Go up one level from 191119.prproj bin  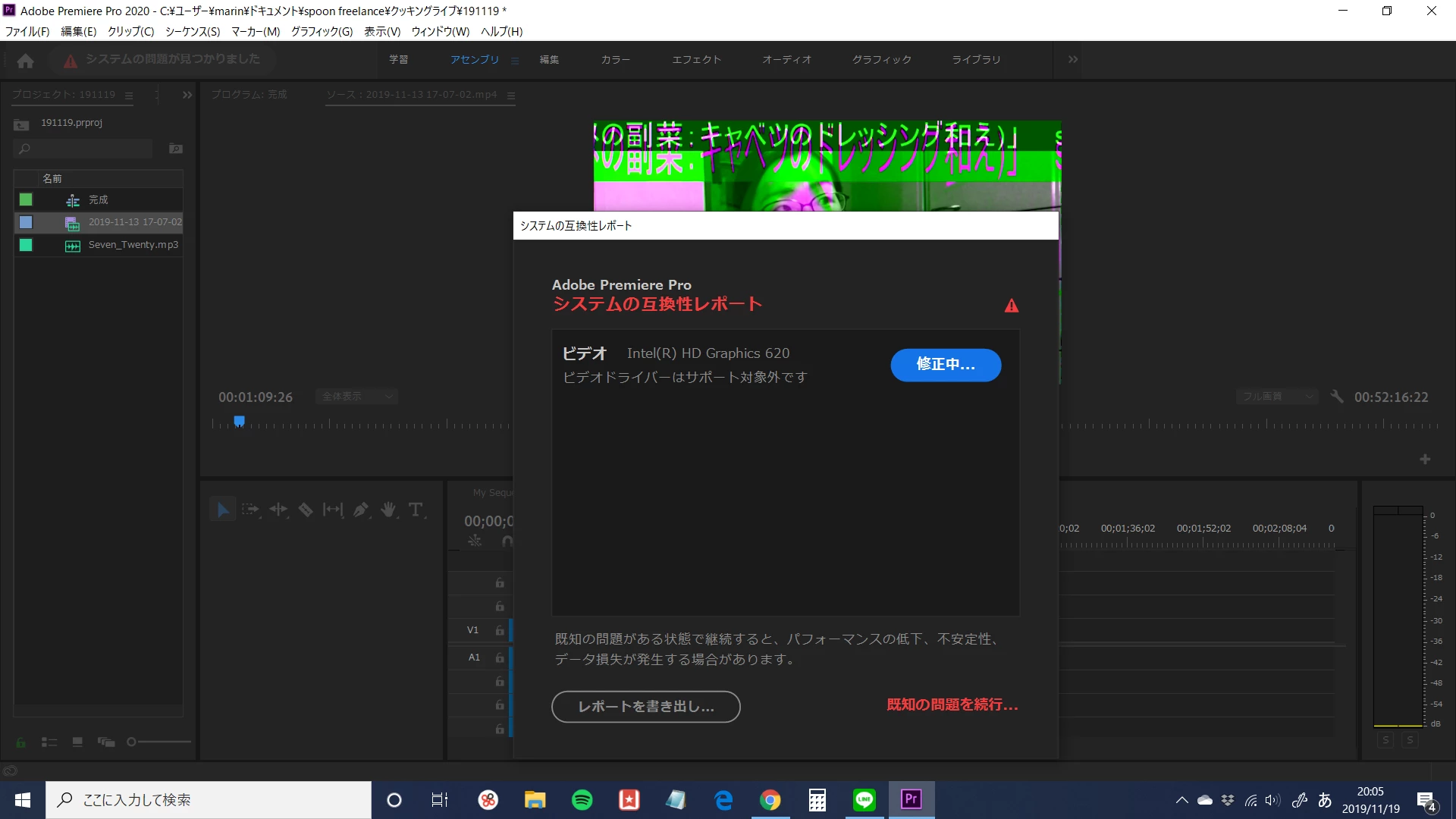(x=21, y=124)
